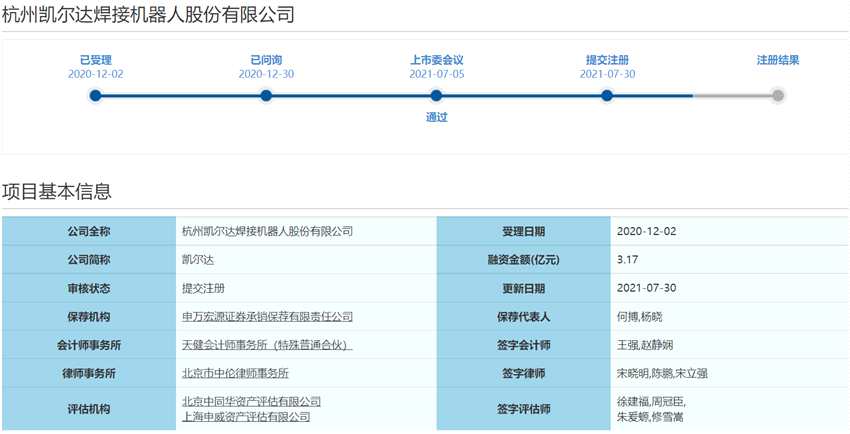Click the signing accountants 王强,赵静娴

point(645,345)
